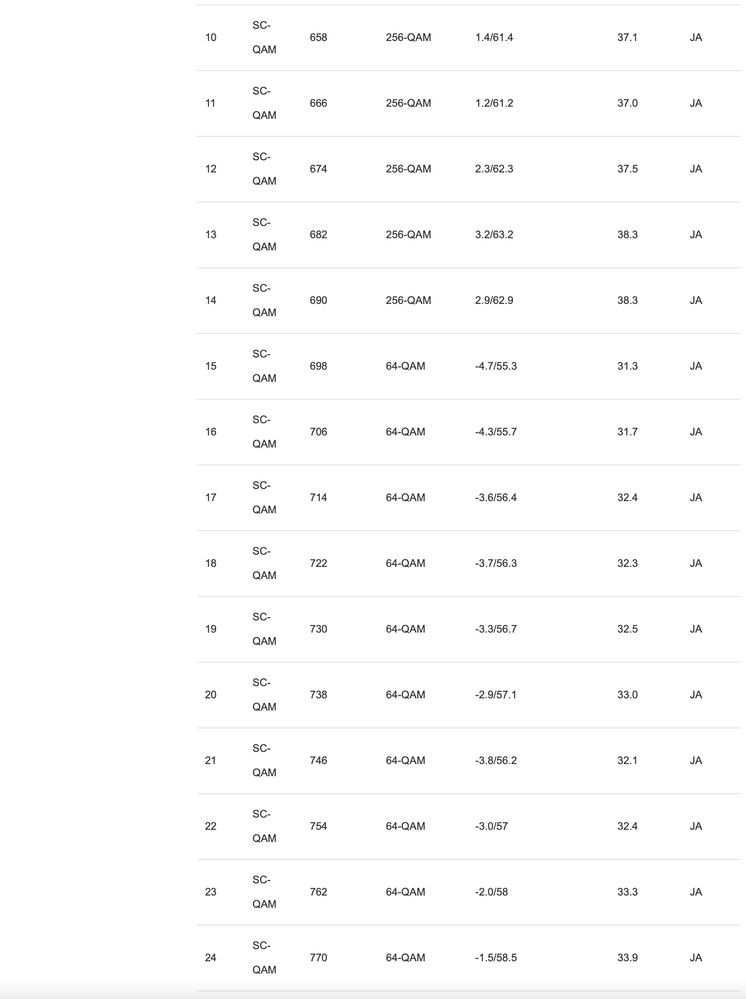Click frequency value 658 in channel 10 row
This screenshot has width=746, height=999.
[318, 38]
